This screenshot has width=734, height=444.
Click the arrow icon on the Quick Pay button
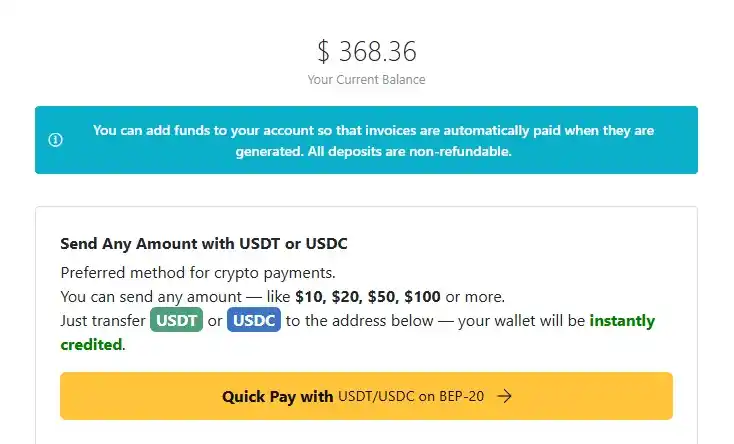504,396
